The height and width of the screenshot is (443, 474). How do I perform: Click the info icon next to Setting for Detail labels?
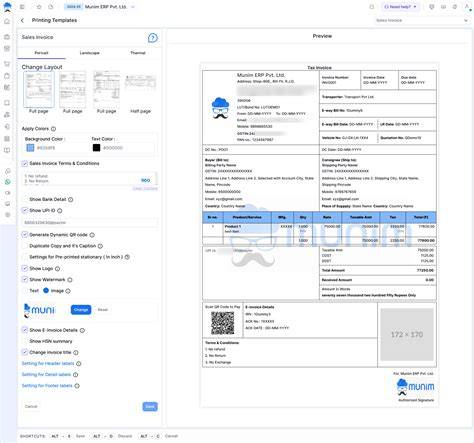[76, 375]
